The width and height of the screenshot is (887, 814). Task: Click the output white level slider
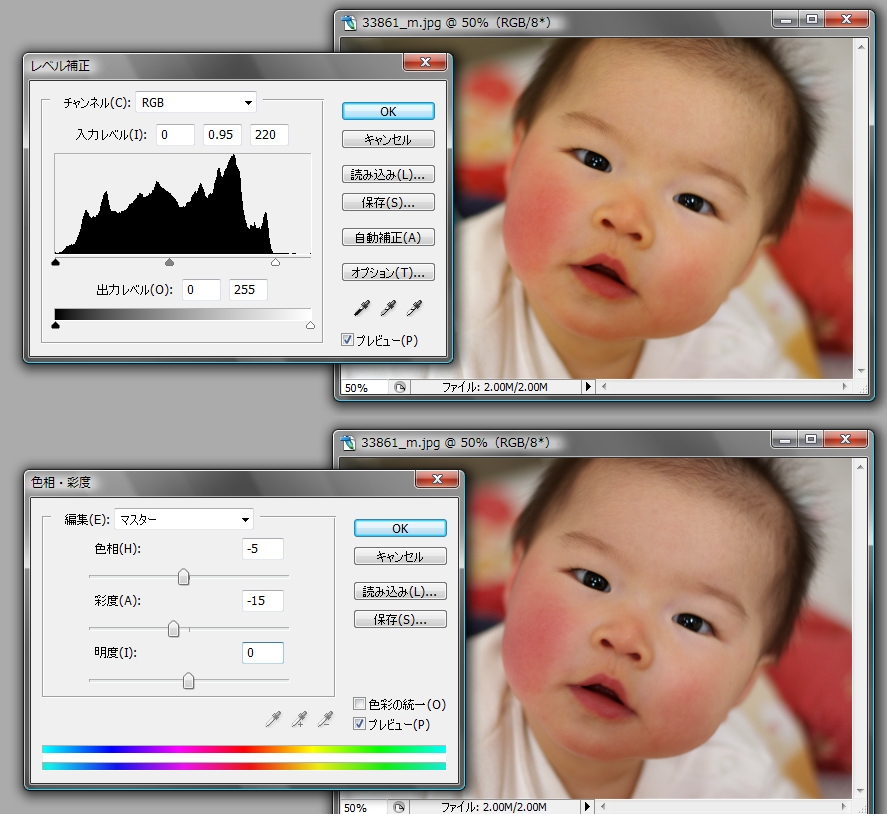pyautogui.click(x=311, y=325)
